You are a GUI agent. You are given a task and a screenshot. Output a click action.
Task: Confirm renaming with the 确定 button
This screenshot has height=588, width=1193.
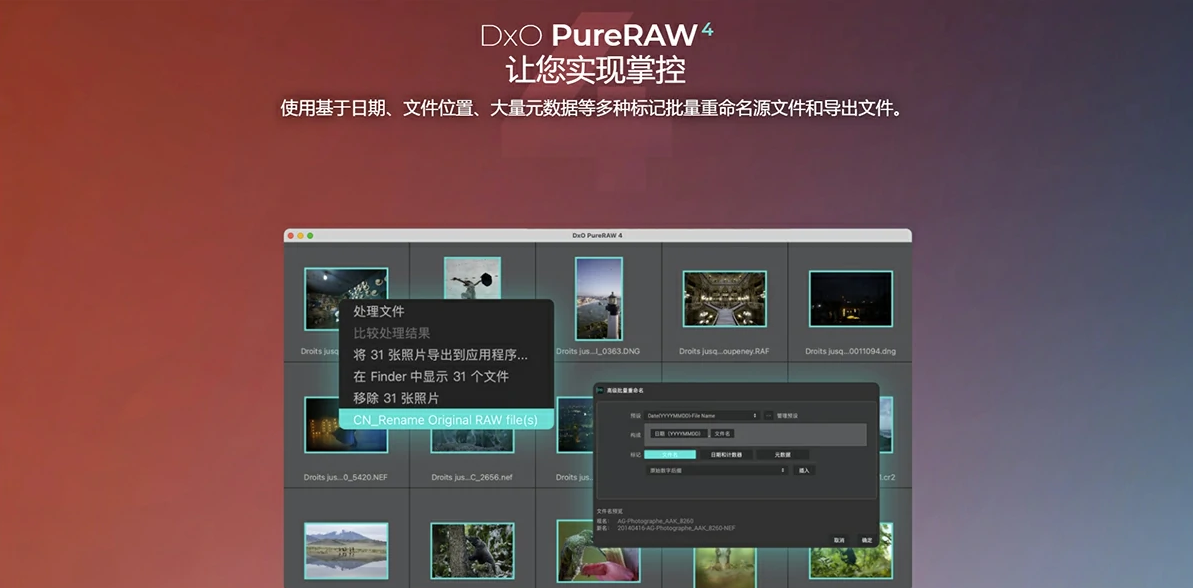click(867, 539)
